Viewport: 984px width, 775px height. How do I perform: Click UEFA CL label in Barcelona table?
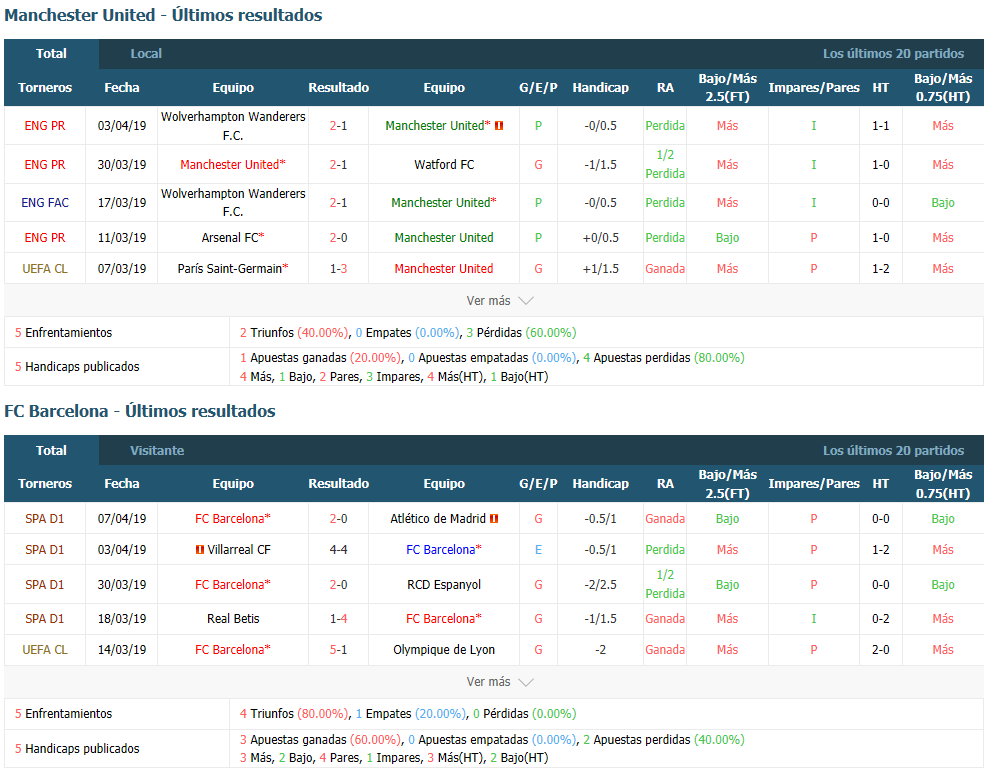coord(45,649)
